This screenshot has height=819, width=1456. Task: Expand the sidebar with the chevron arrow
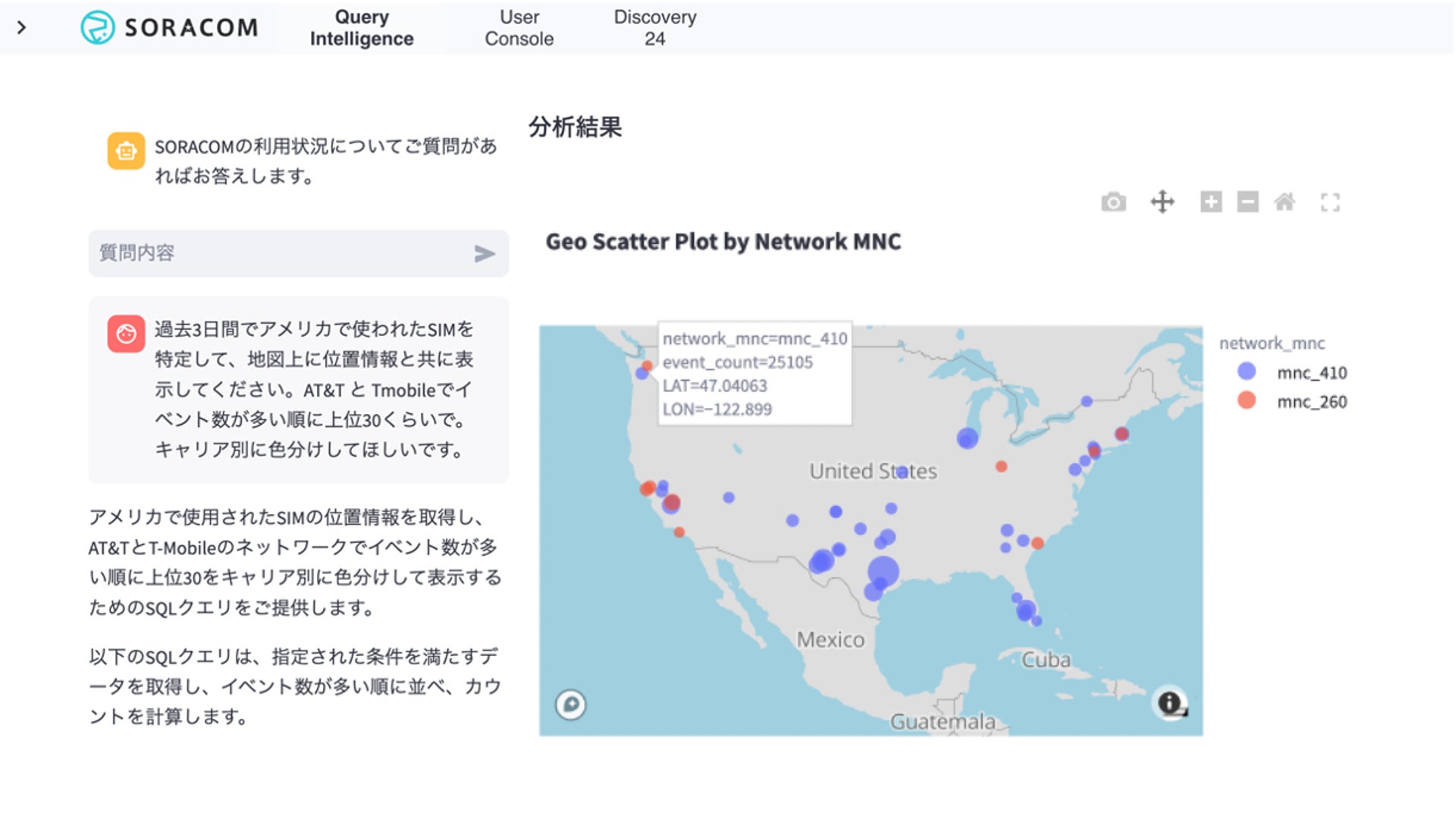click(21, 28)
